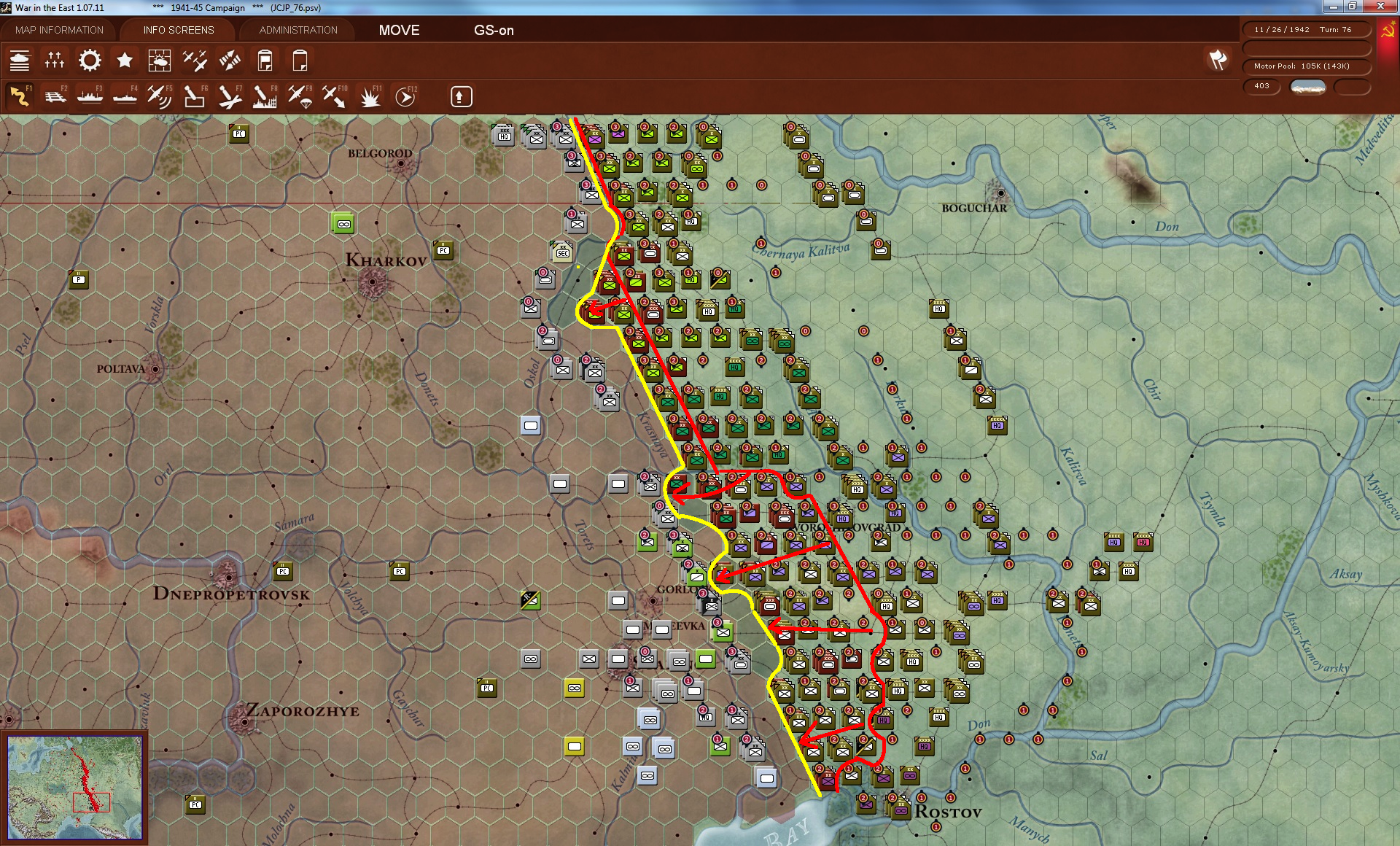Viewport: 1400px width, 846px height.
Task: Open the Victory screen star icon
Action: tap(125, 61)
